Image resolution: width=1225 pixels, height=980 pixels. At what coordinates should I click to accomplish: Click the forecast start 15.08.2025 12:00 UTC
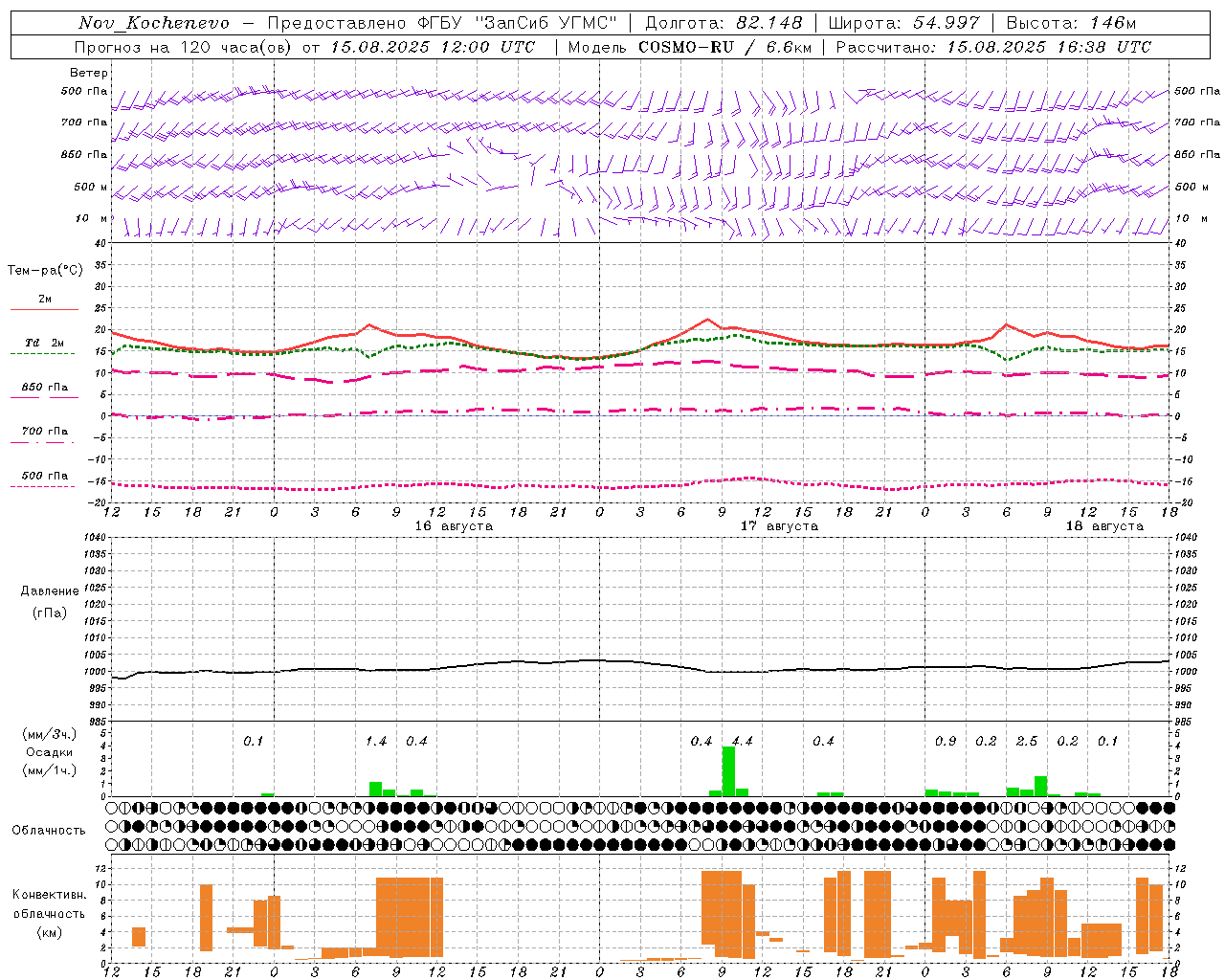coord(433,47)
